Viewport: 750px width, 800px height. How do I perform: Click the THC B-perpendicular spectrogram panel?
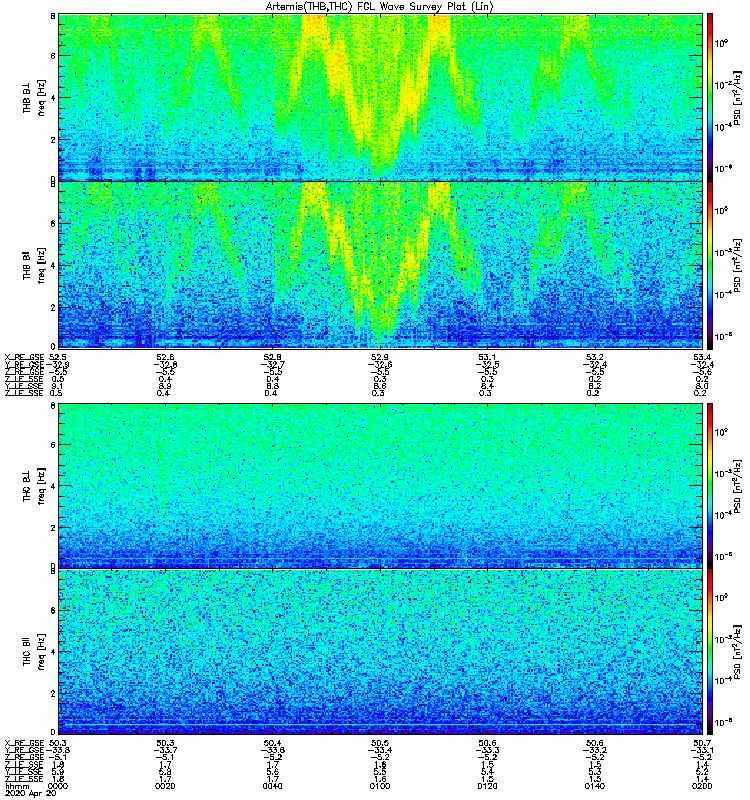point(380,485)
